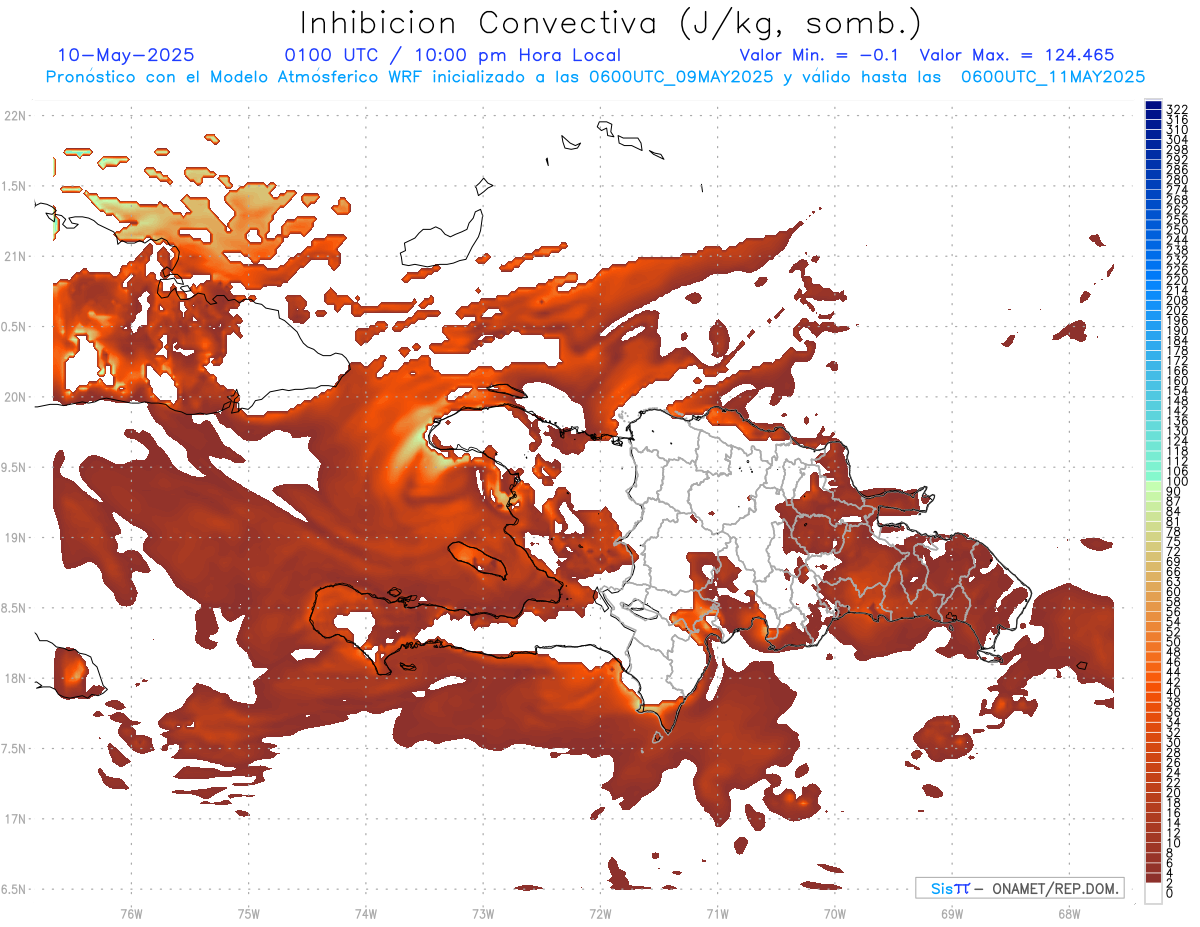Click the '69W' longitude label

[x=952, y=913]
